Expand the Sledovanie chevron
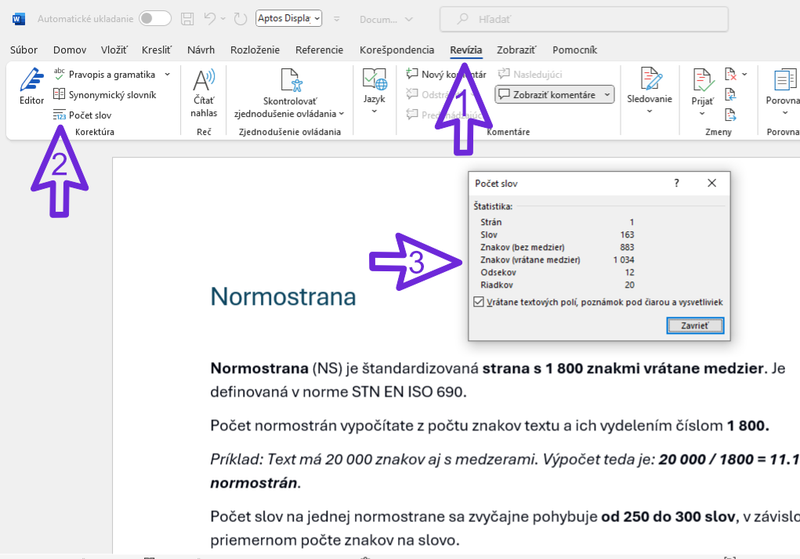The width and height of the screenshot is (800, 559). (x=649, y=111)
